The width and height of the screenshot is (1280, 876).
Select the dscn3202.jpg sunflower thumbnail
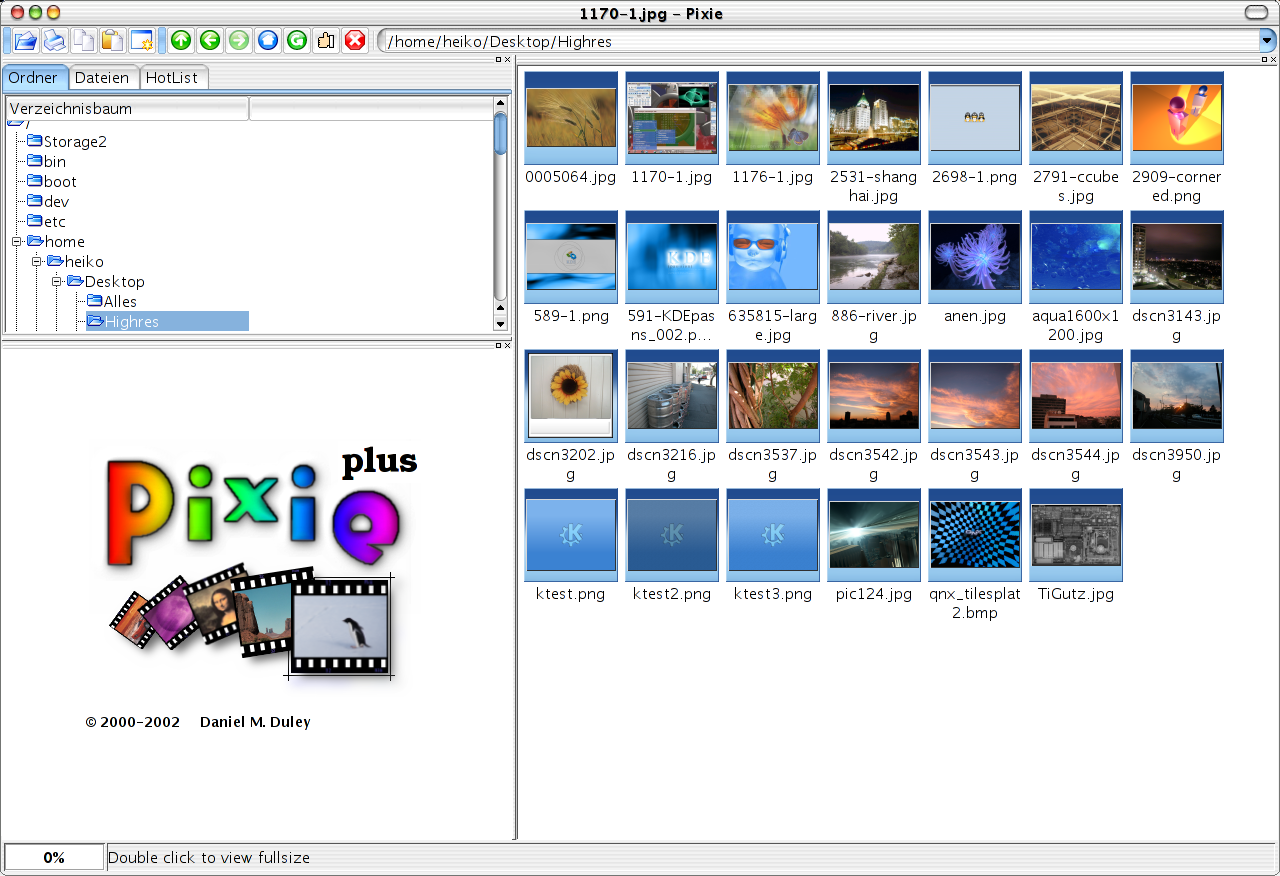click(x=571, y=396)
